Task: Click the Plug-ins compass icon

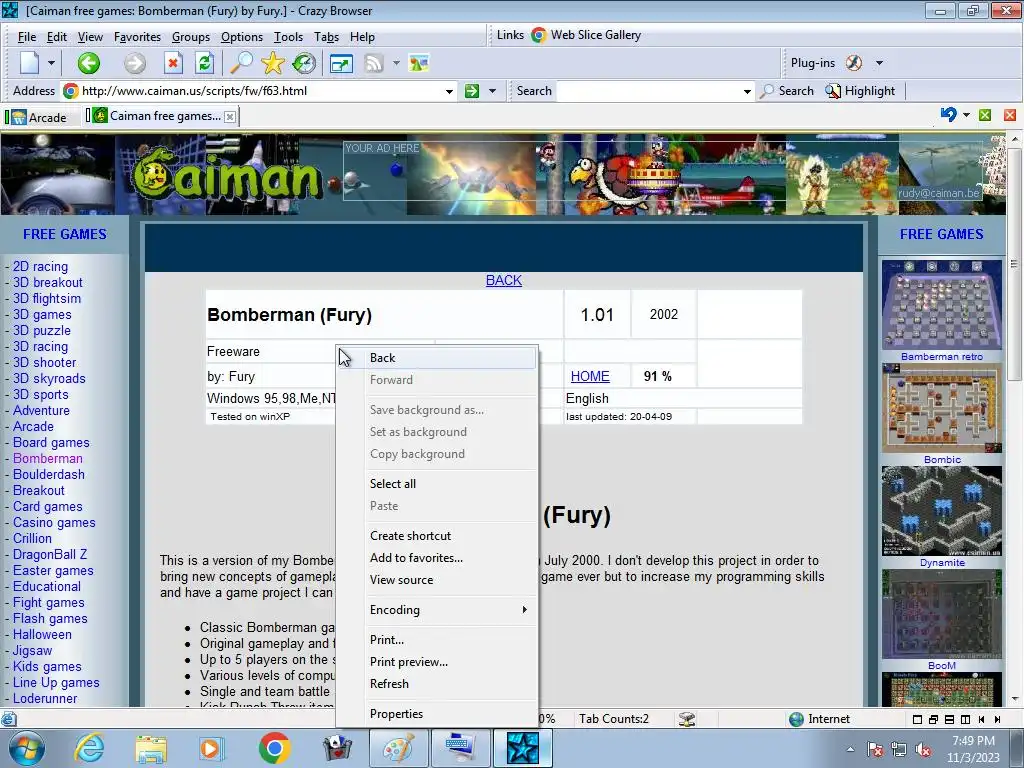Action: 854,63
